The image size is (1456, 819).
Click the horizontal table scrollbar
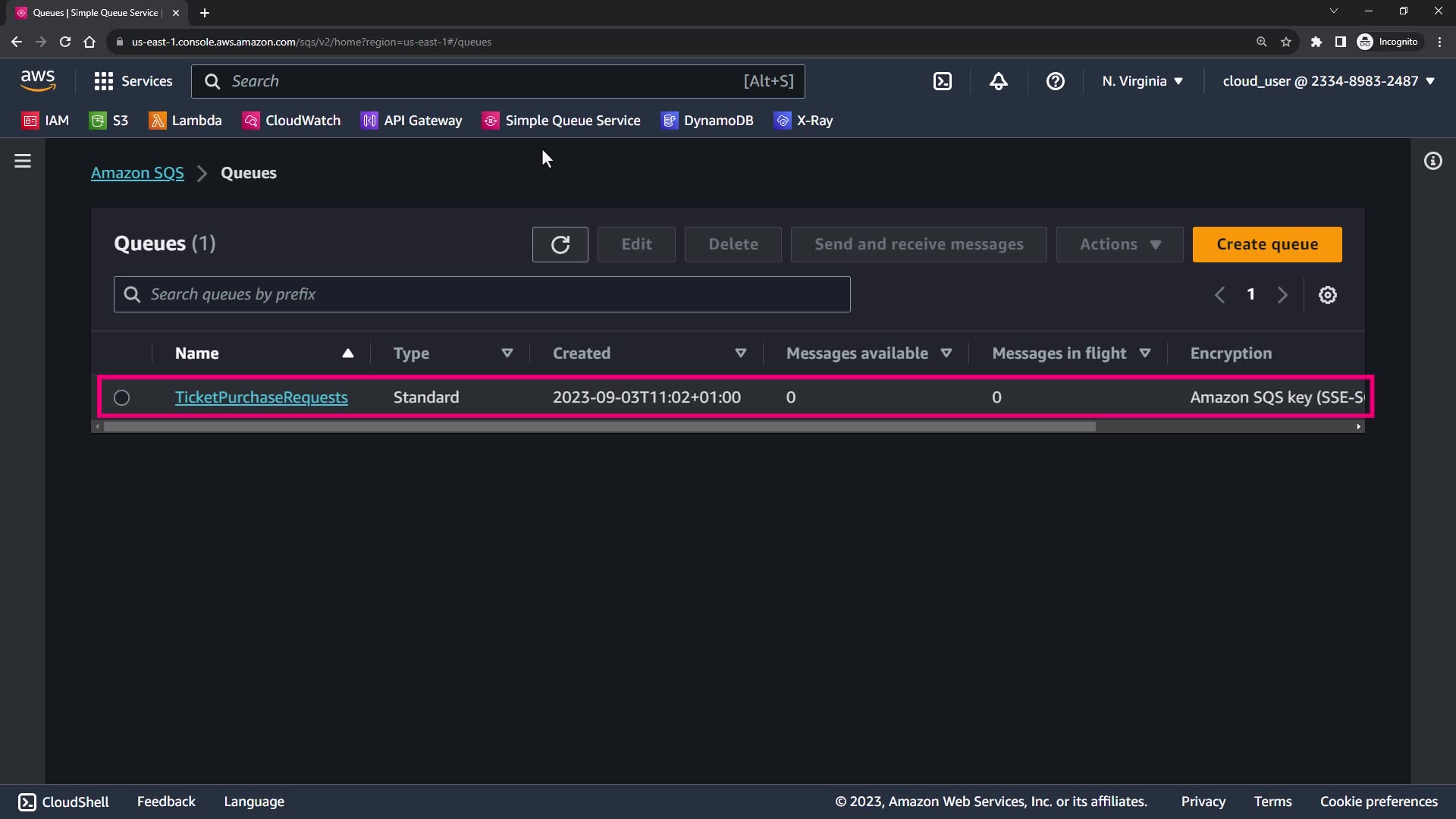pos(599,427)
